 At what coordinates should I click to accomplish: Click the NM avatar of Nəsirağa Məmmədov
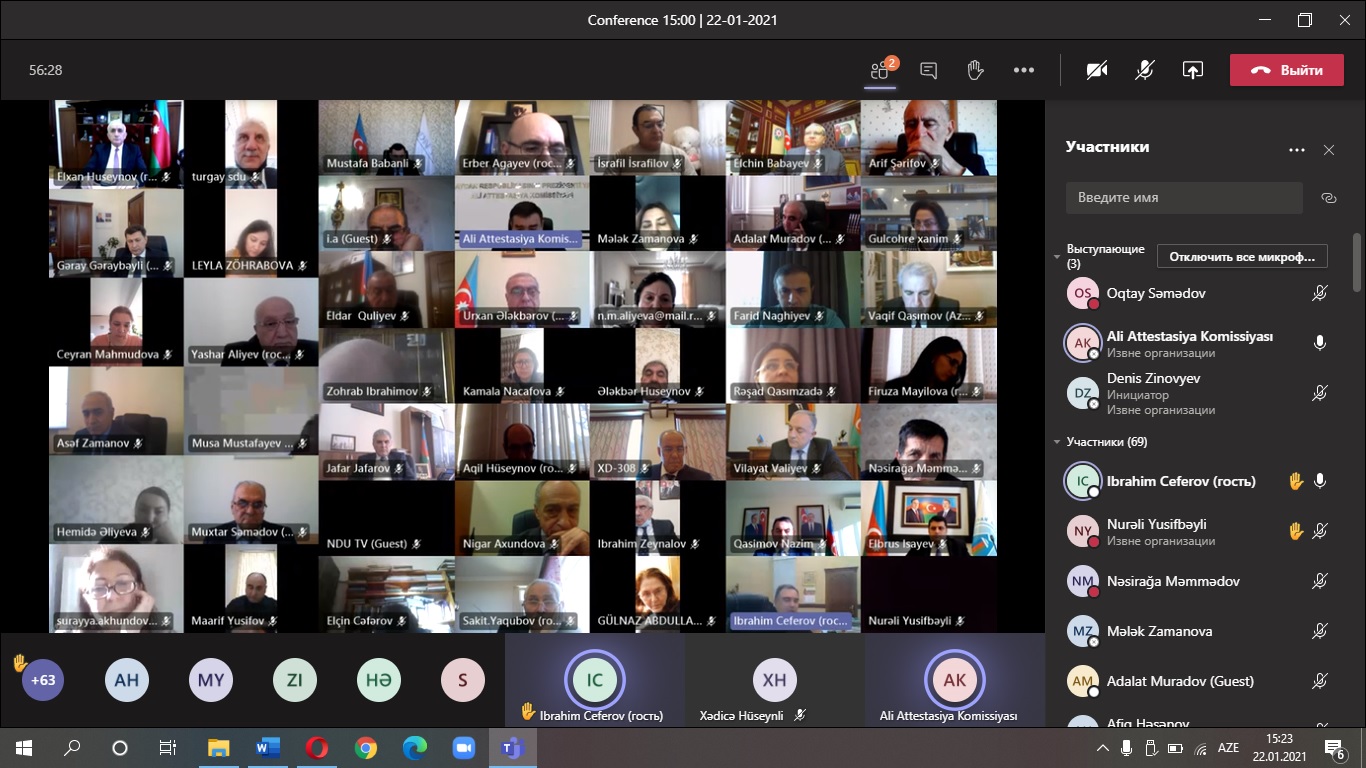coord(1083,581)
